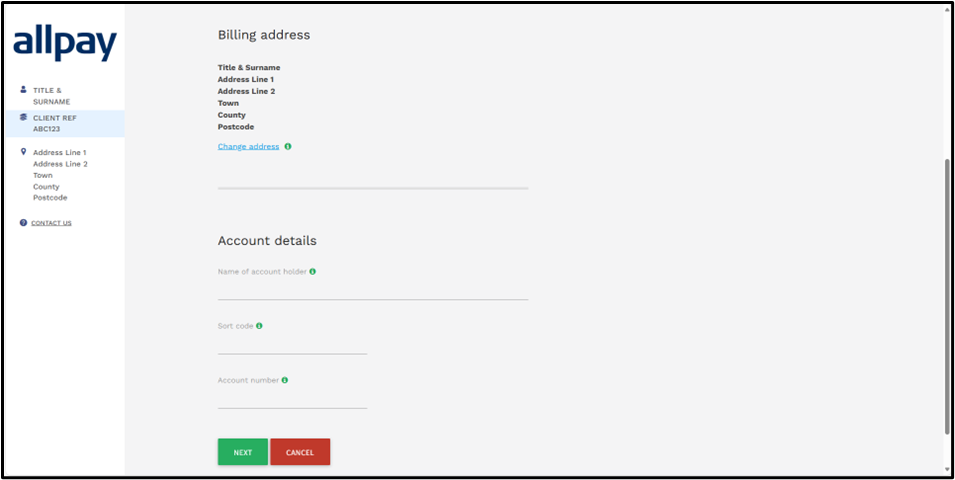The height and width of the screenshot is (480, 955).
Task: Click Address Line 1 in the sidebar
Action: coord(60,153)
